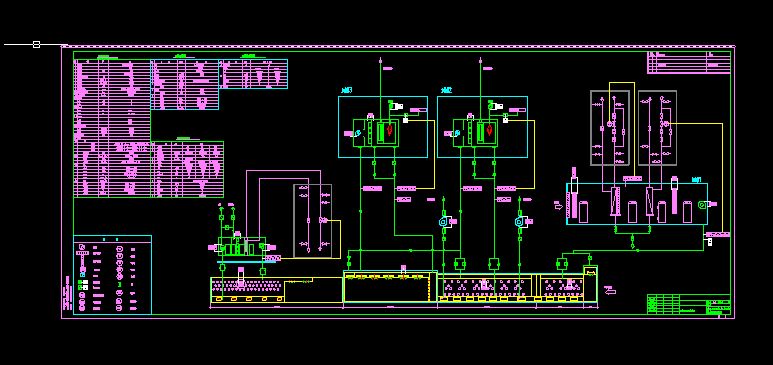The height and width of the screenshot is (365, 773).
Task: Select the short cyan-bordered table at top
Action: (x=253, y=74)
